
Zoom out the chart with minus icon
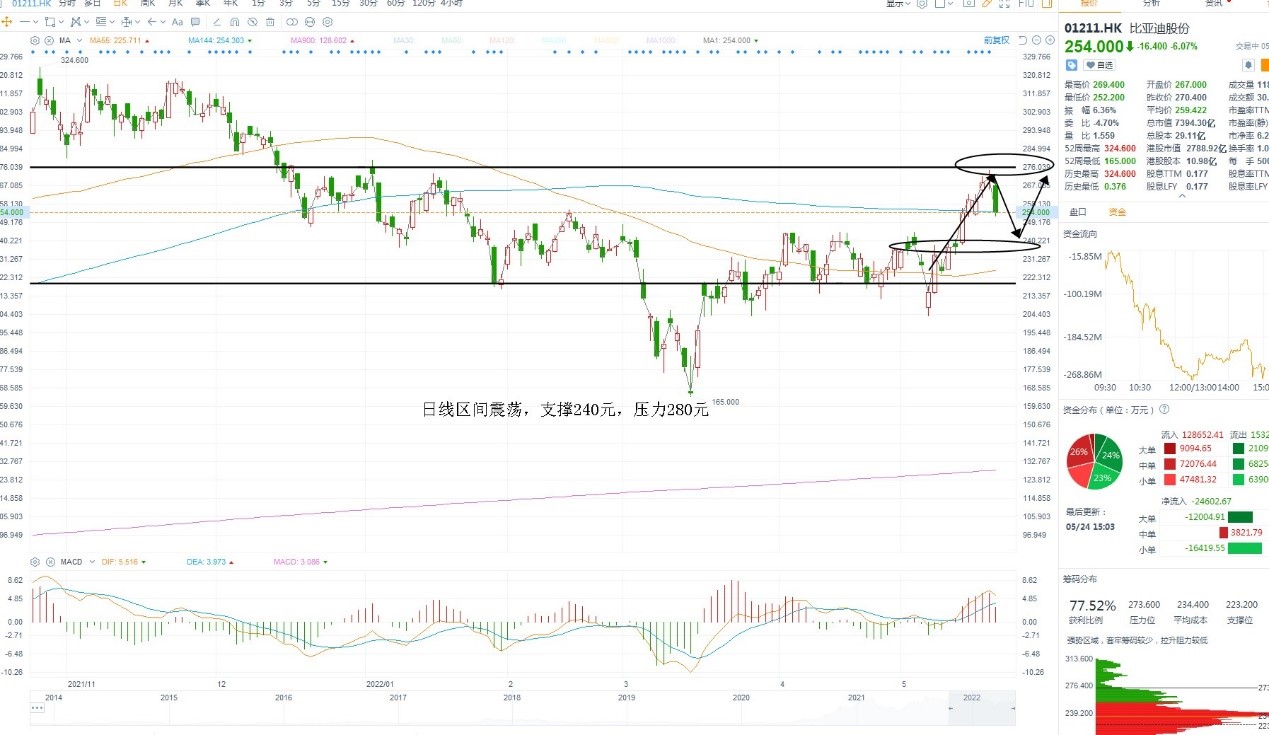(1036, 40)
